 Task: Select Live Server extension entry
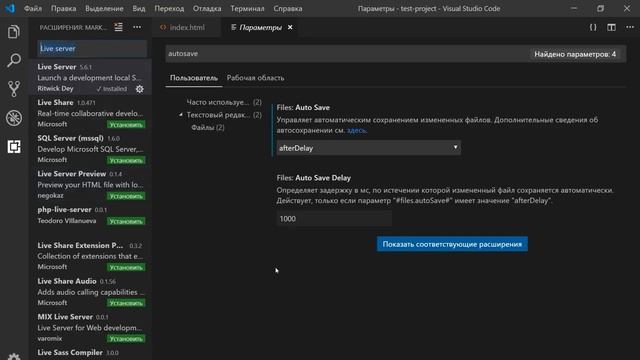(x=91, y=78)
